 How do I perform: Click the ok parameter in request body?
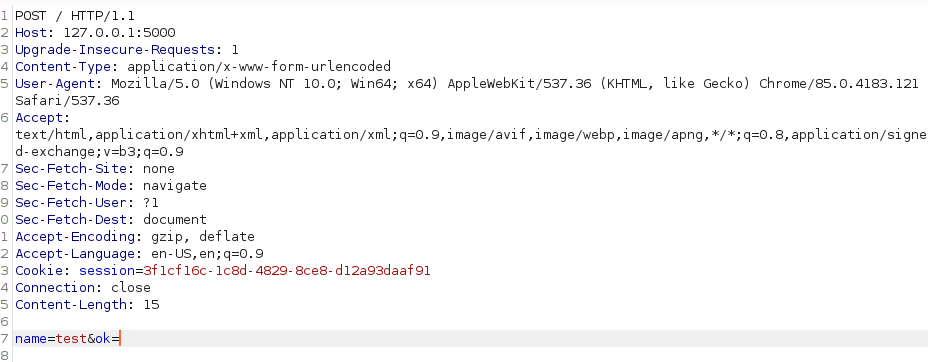click(103, 339)
